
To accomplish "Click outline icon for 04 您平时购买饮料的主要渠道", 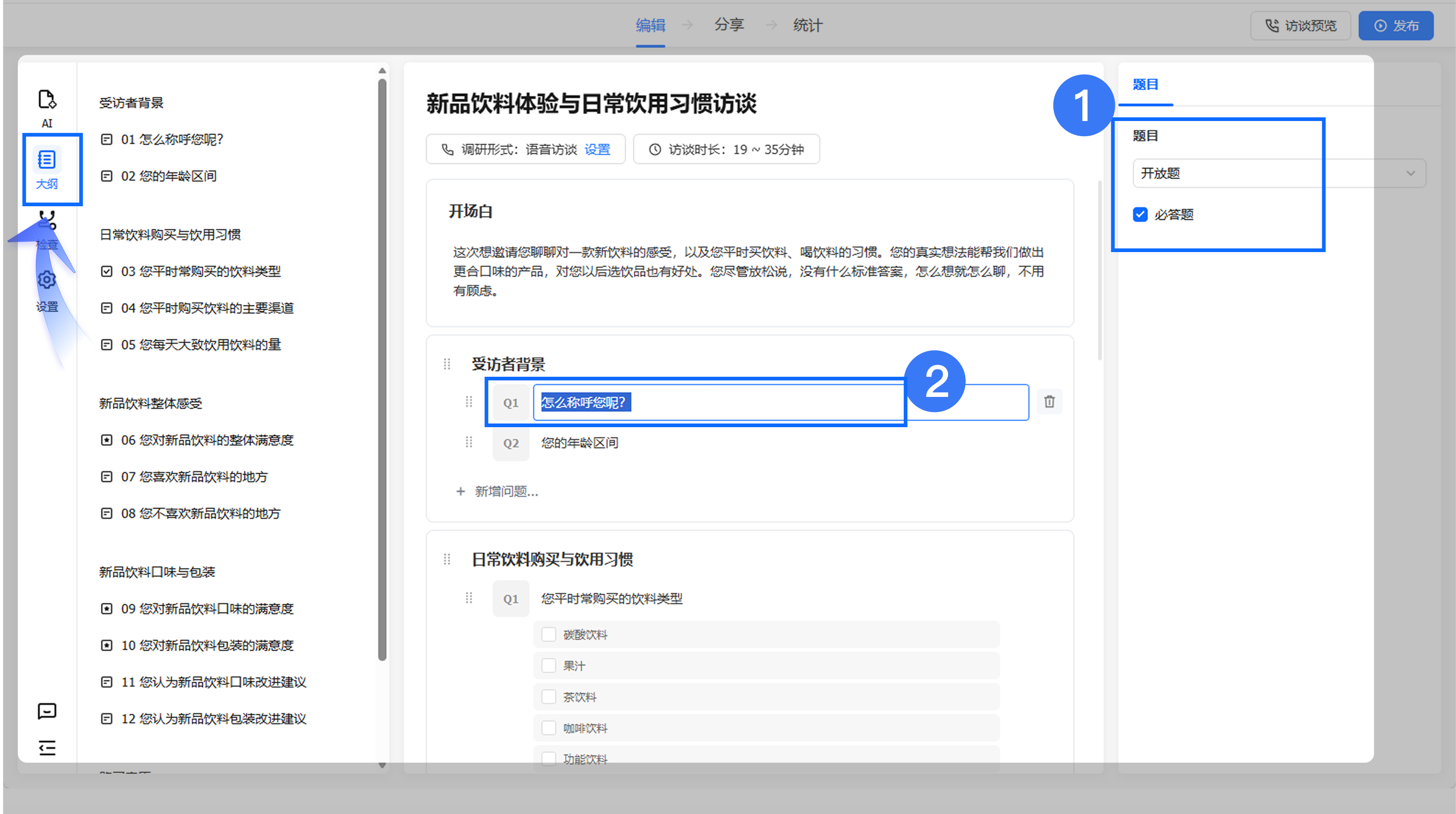I will (106, 308).
